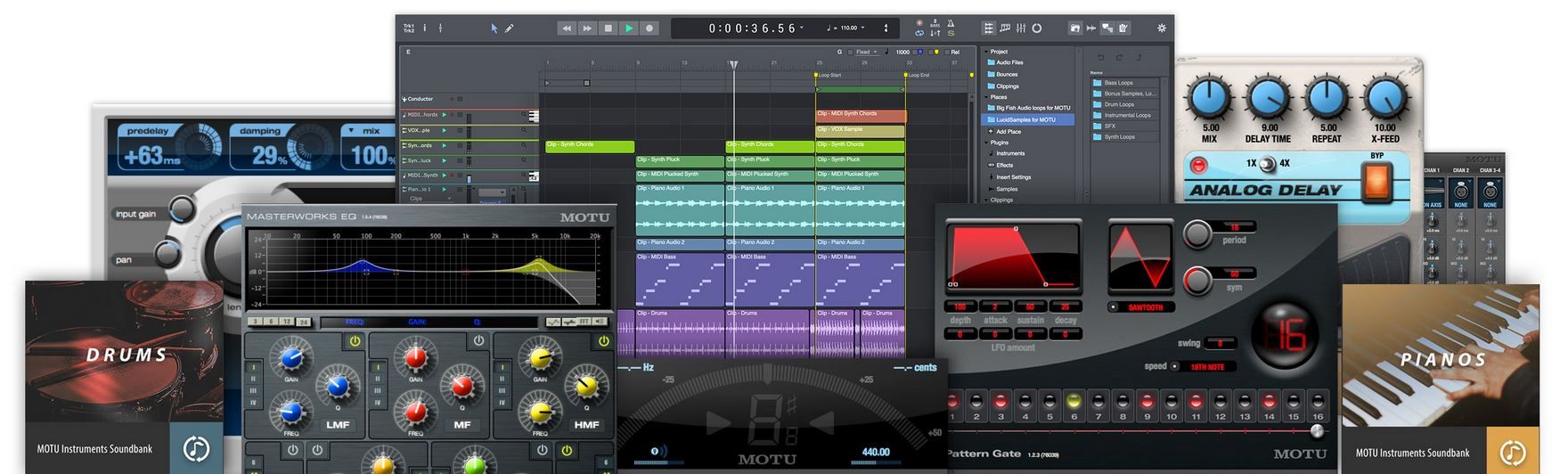1568x474 pixels.
Task: Click the metronome click icon
Action: pos(951,23)
